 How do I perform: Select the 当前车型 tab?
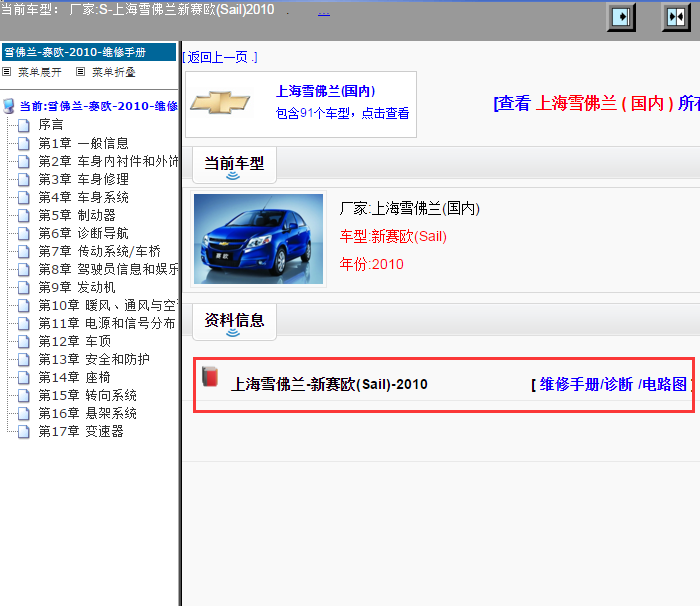tap(234, 165)
